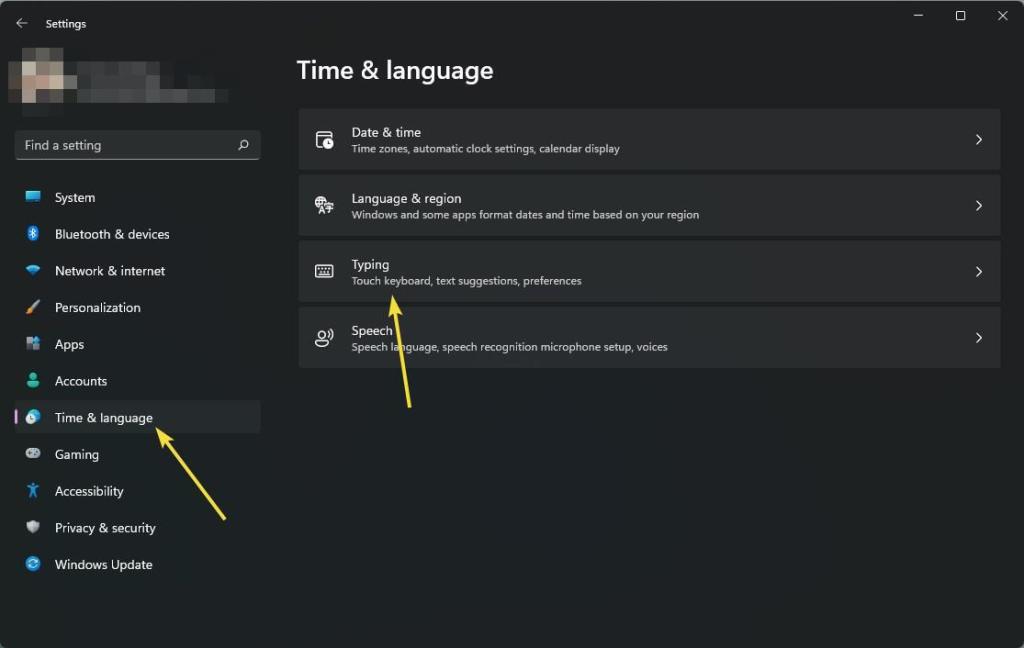The height and width of the screenshot is (648, 1024).
Task: Click the Windows Update refresh icon
Action: click(x=33, y=563)
